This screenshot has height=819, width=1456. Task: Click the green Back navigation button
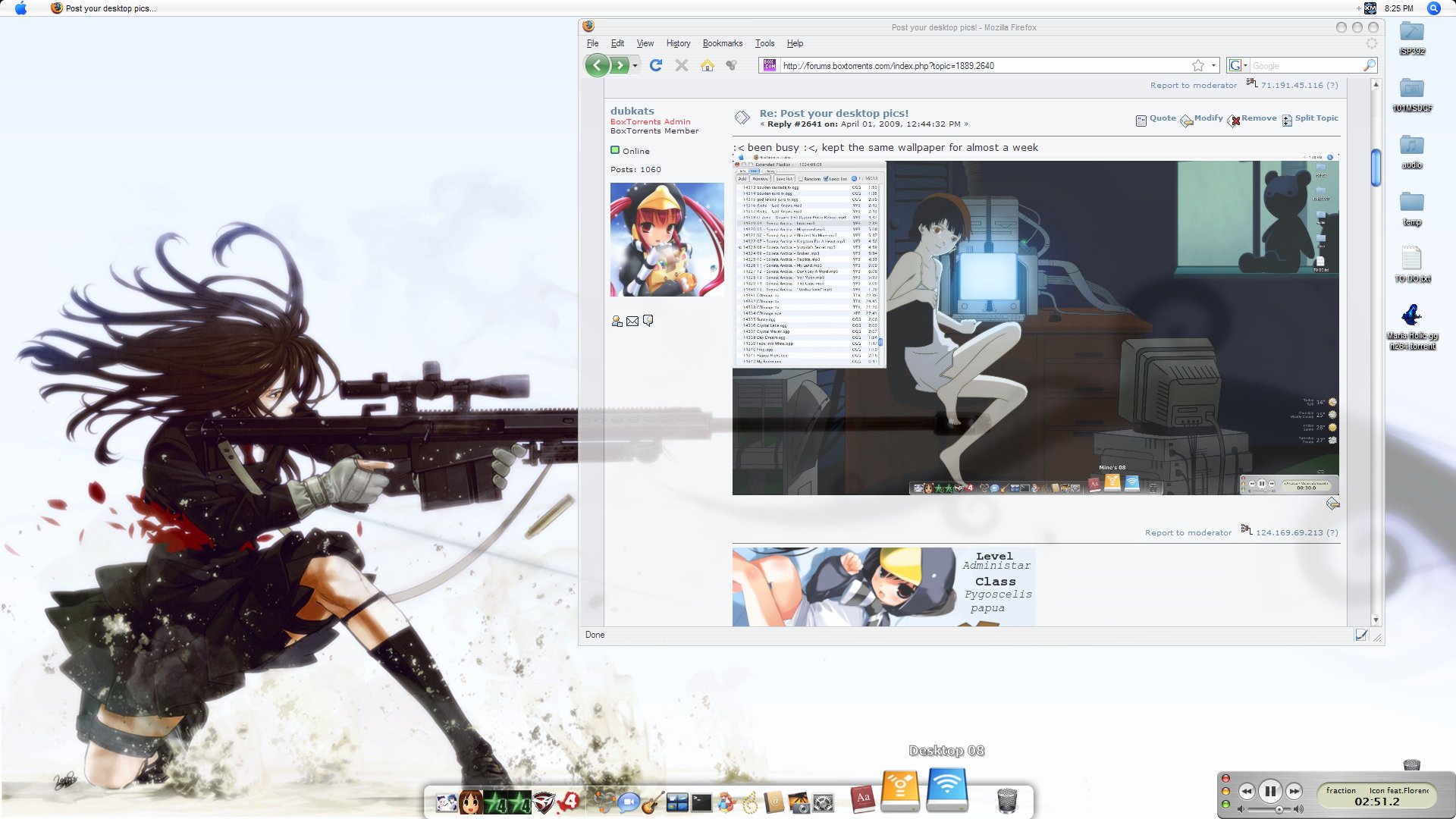598,66
